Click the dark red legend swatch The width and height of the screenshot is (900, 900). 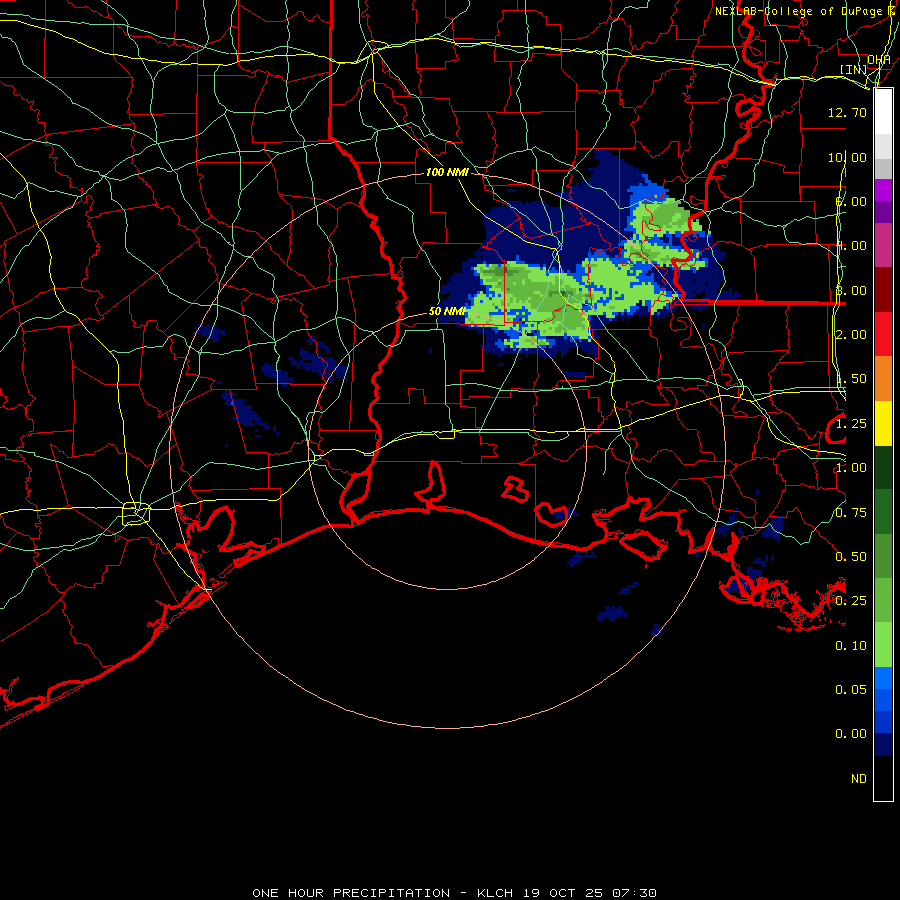(883, 290)
